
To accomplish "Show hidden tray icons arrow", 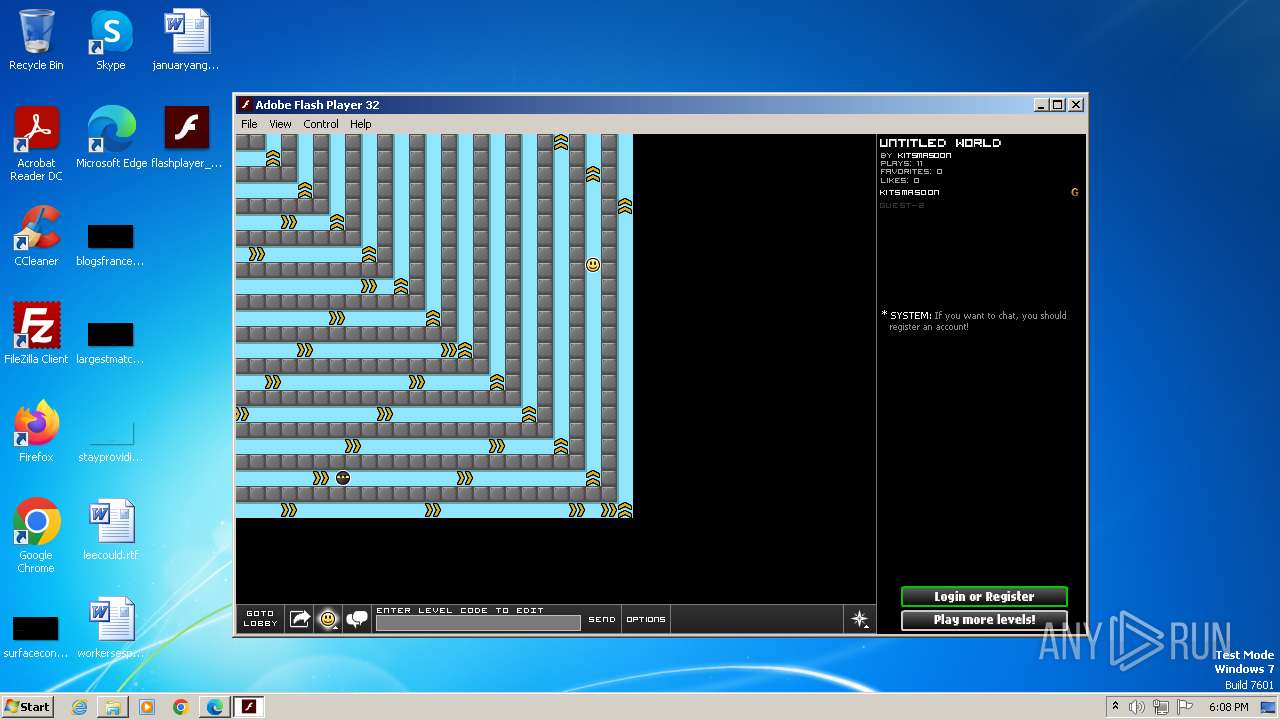I will coord(1115,707).
